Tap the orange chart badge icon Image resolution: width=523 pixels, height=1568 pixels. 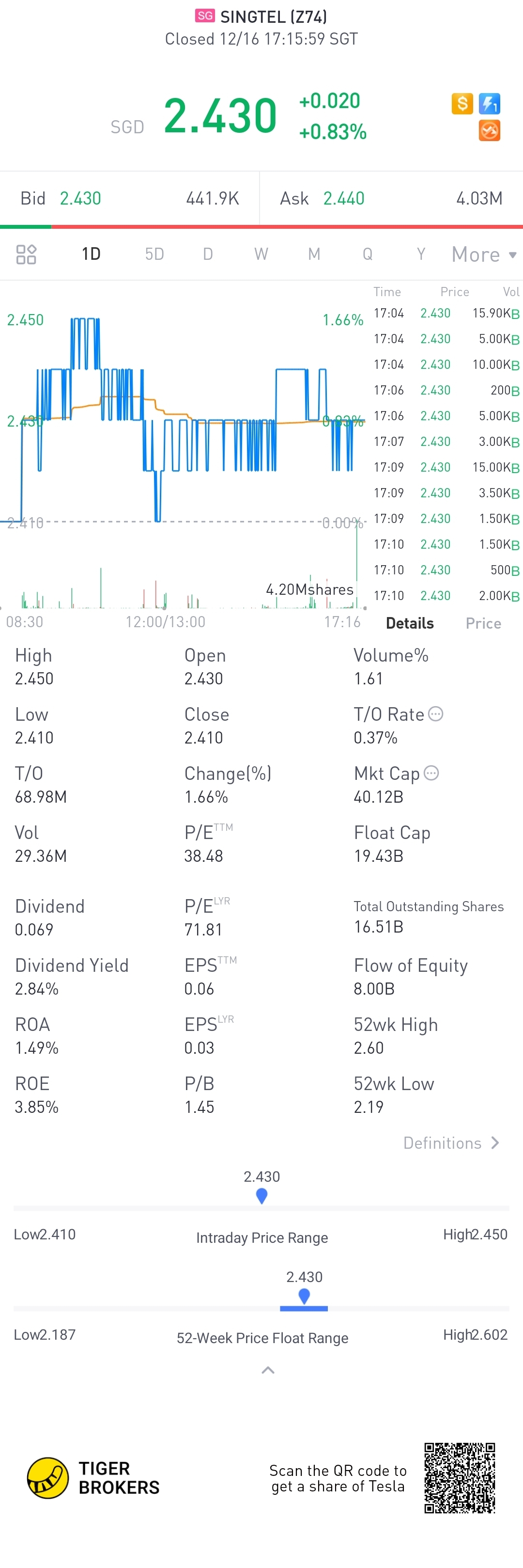pyautogui.click(x=490, y=131)
